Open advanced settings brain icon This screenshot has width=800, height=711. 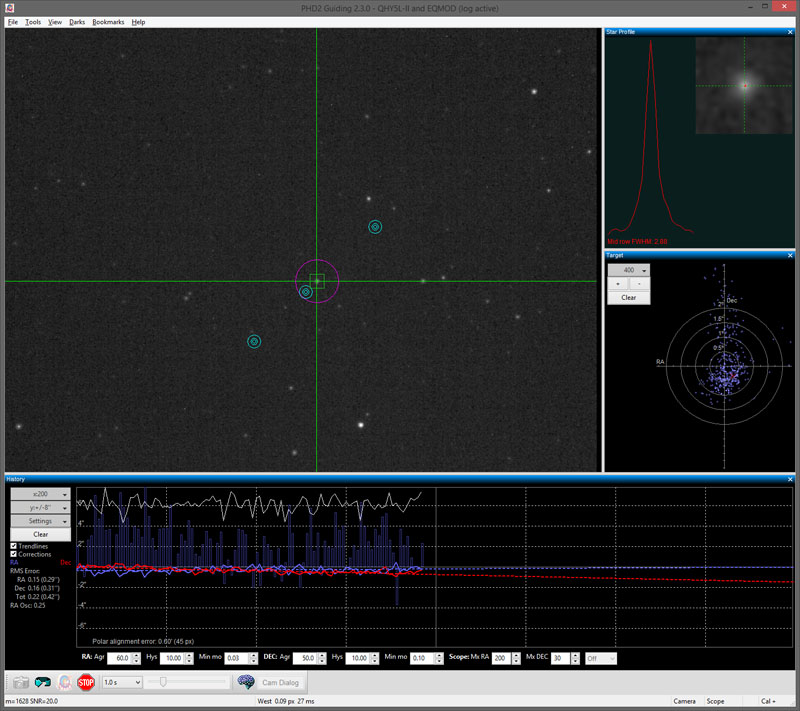coord(245,682)
